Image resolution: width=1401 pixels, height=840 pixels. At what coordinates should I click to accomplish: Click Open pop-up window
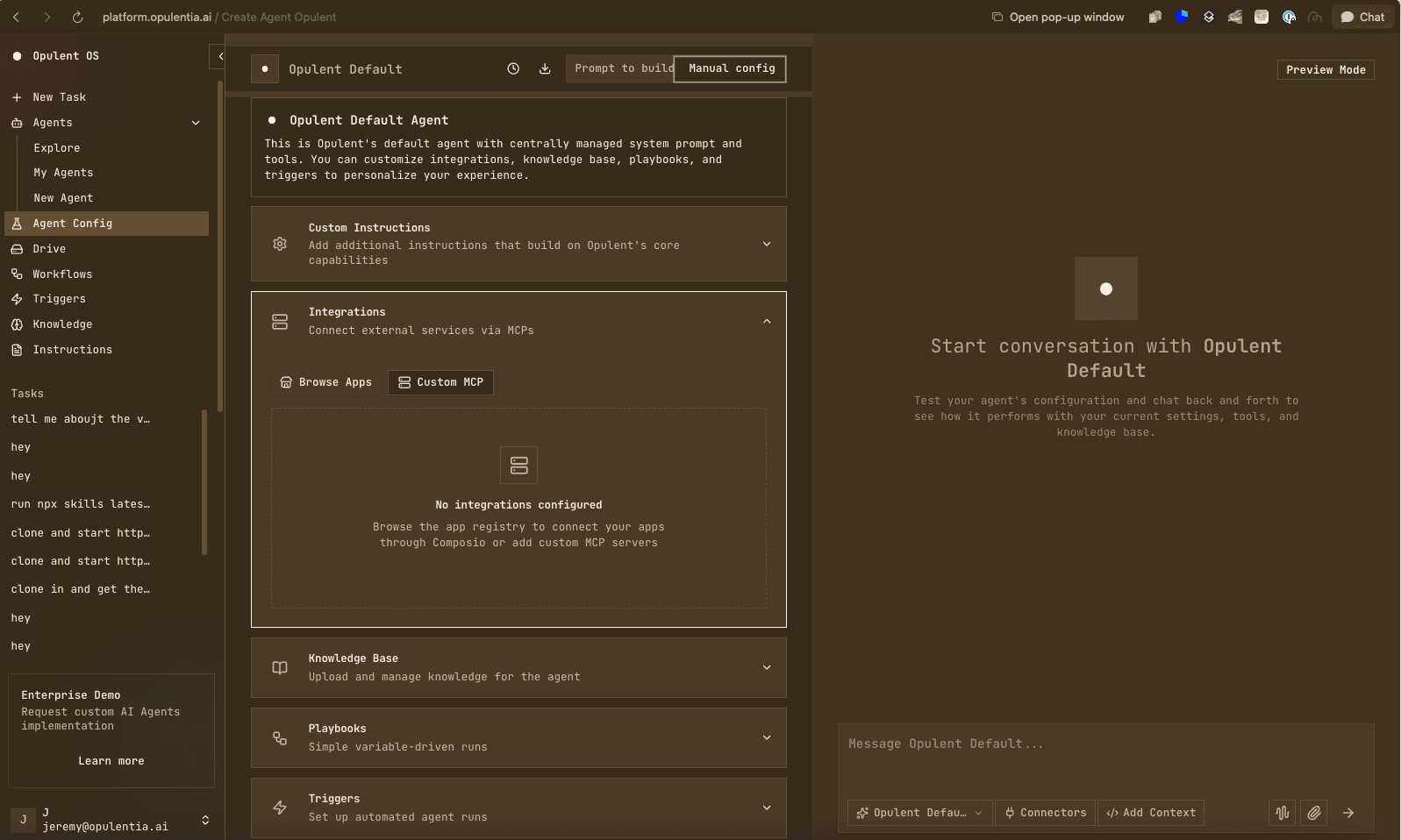click(1058, 17)
